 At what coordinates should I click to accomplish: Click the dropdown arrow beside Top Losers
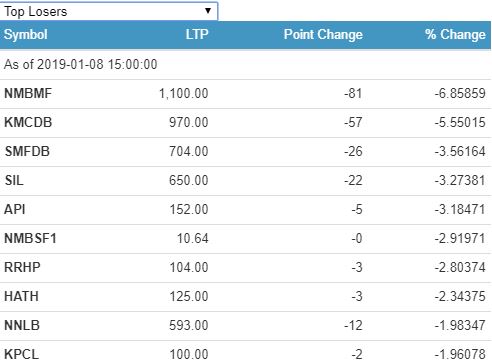click(x=208, y=11)
